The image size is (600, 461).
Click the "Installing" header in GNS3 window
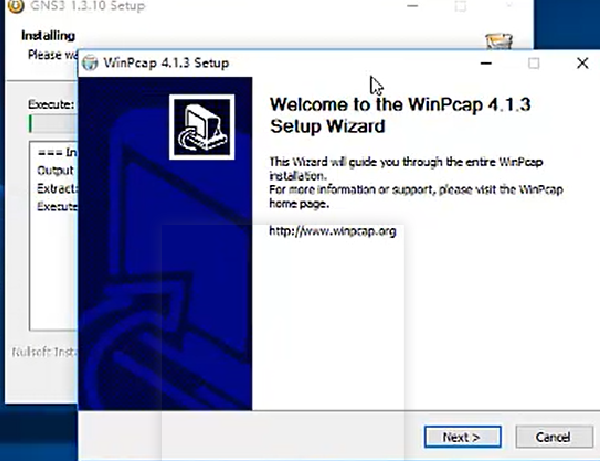[48, 36]
